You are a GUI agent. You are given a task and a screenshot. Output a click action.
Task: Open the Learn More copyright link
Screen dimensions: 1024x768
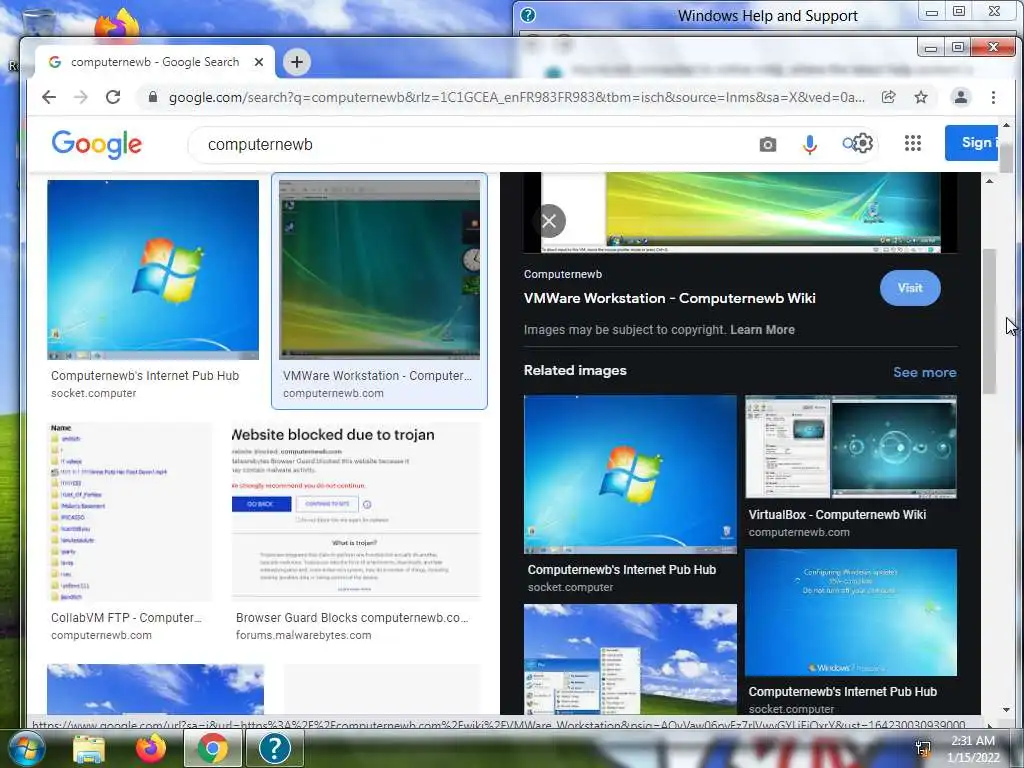pos(762,330)
